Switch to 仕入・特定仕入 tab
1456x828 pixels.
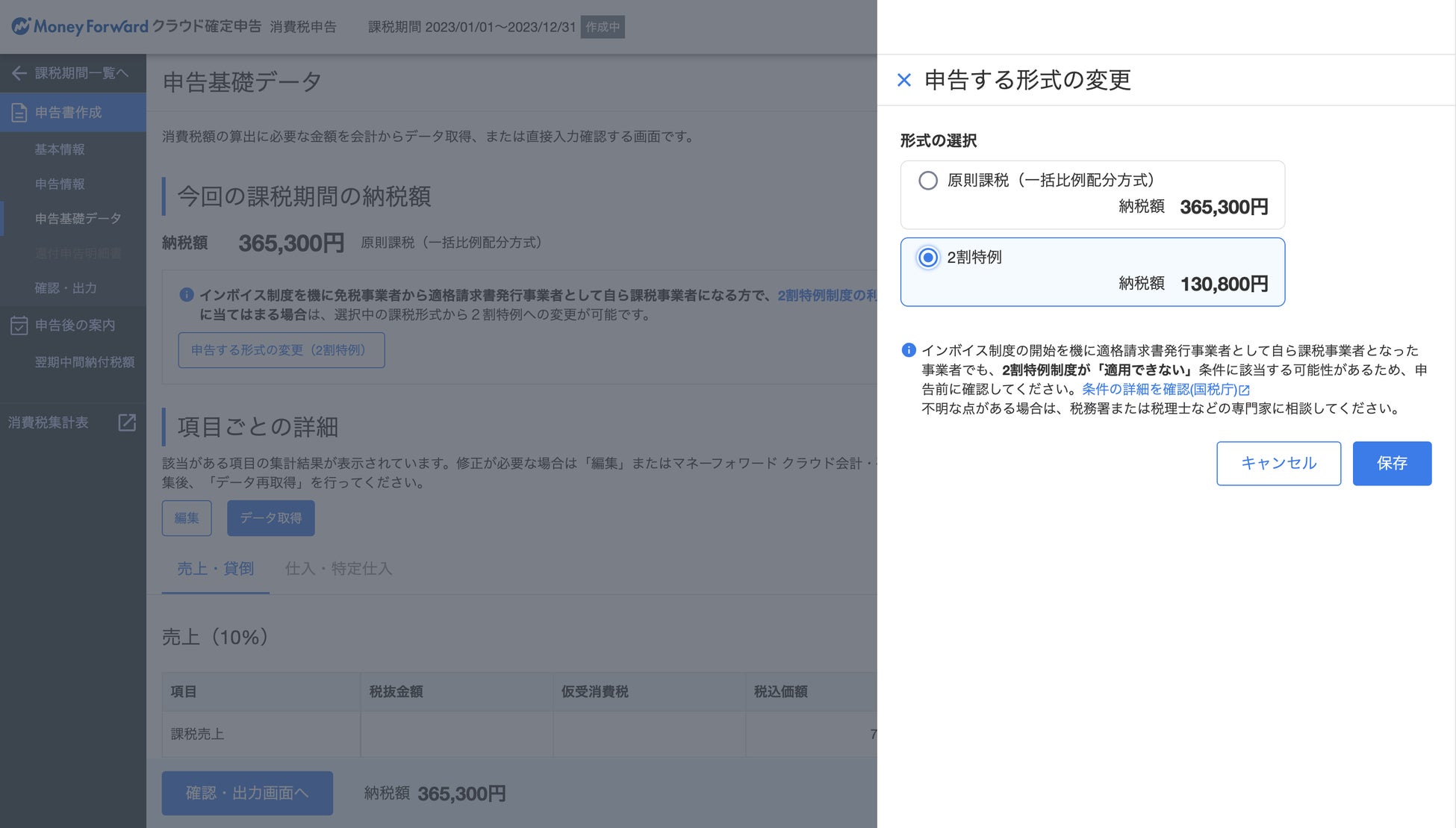[x=338, y=569]
